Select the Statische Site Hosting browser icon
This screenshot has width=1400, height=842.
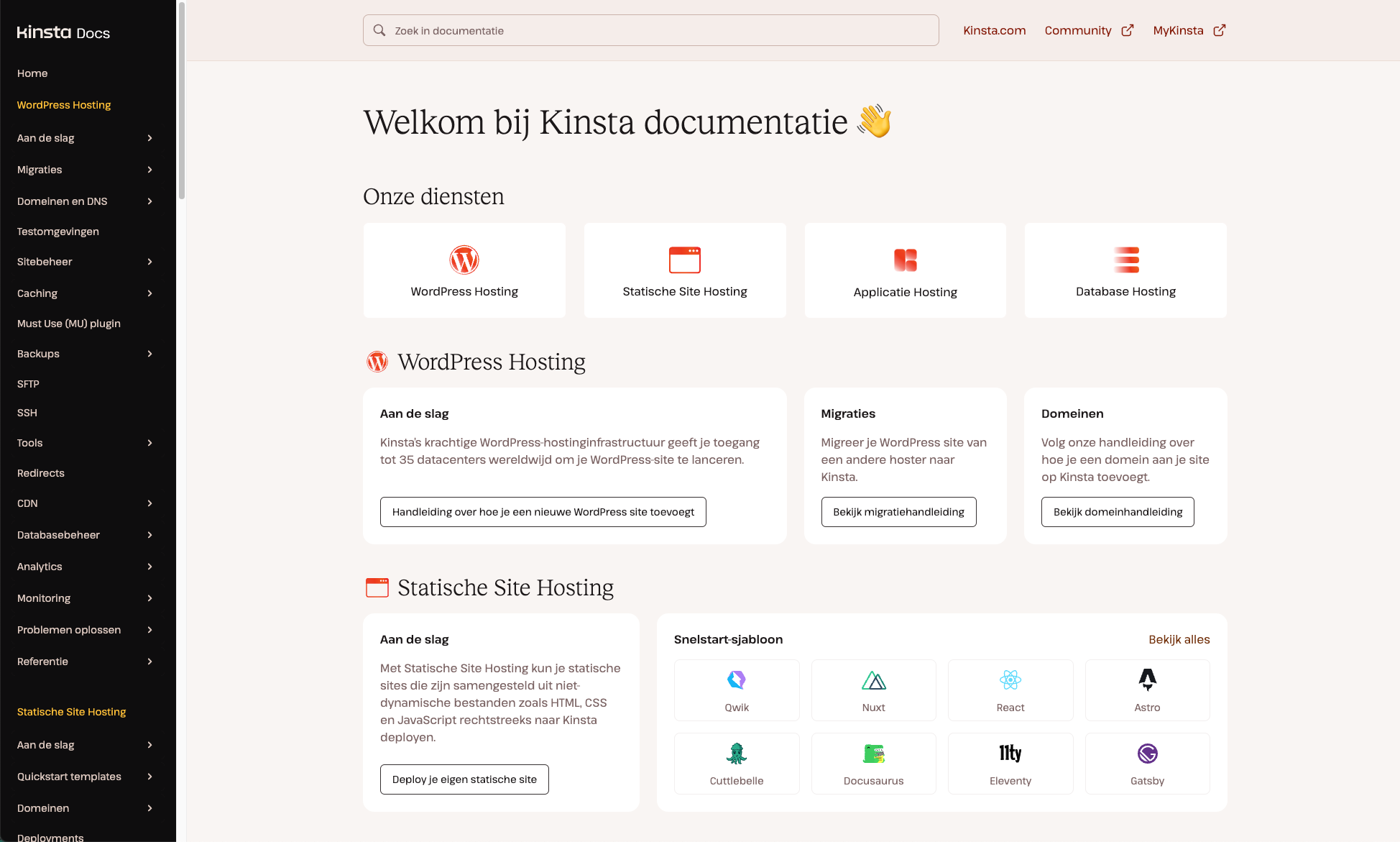pos(684,260)
